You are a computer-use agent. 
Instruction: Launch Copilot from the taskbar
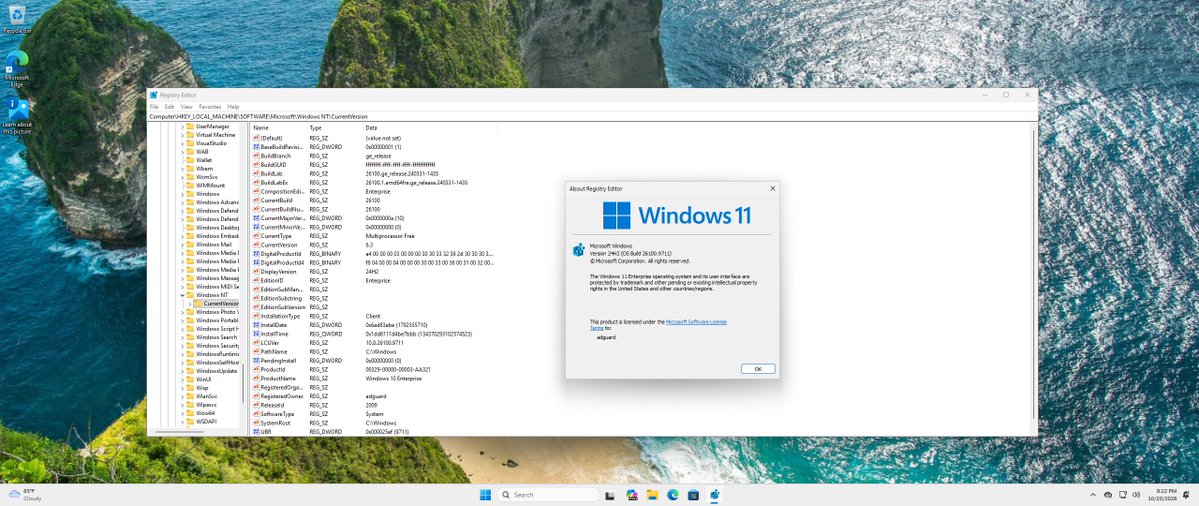pos(632,495)
